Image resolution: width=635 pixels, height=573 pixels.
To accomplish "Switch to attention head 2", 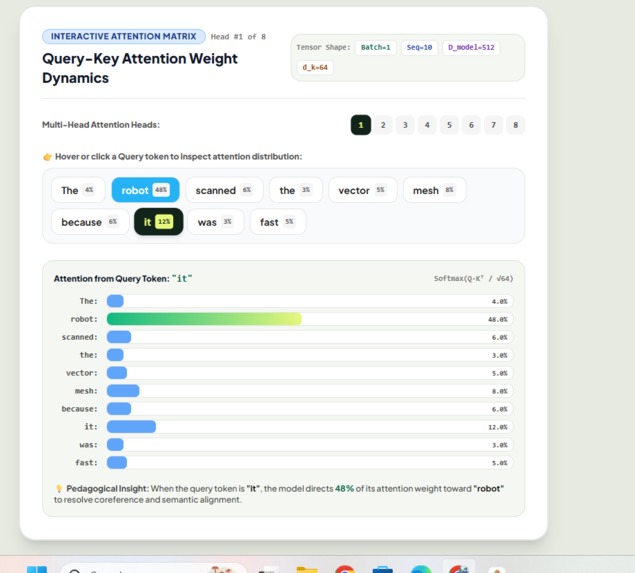I will [x=383, y=125].
